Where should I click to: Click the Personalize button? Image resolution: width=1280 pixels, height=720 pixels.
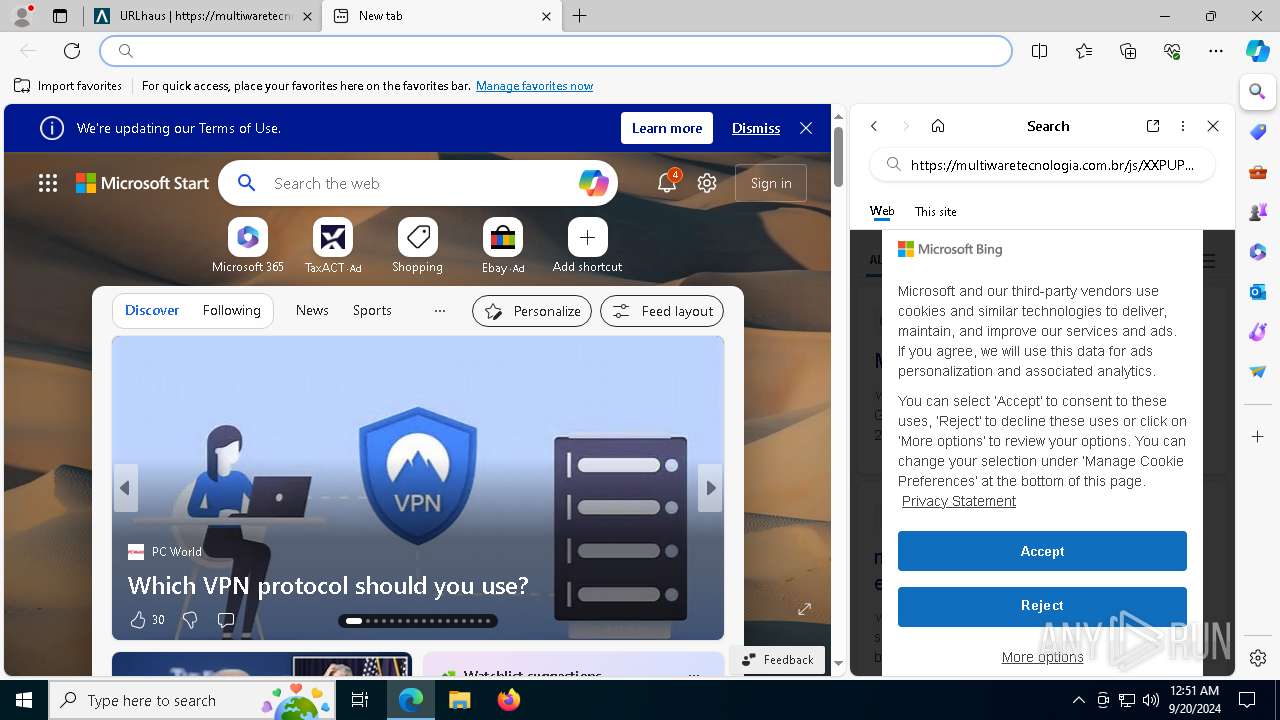(x=532, y=311)
